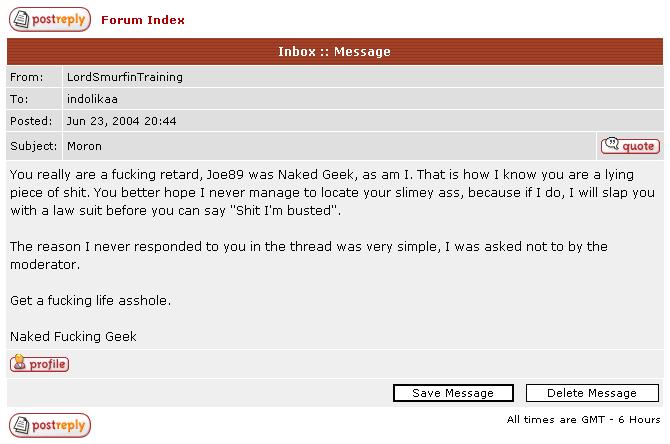Open the Forum Index link
This screenshot has width=670, height=444.
pos(143,20)
